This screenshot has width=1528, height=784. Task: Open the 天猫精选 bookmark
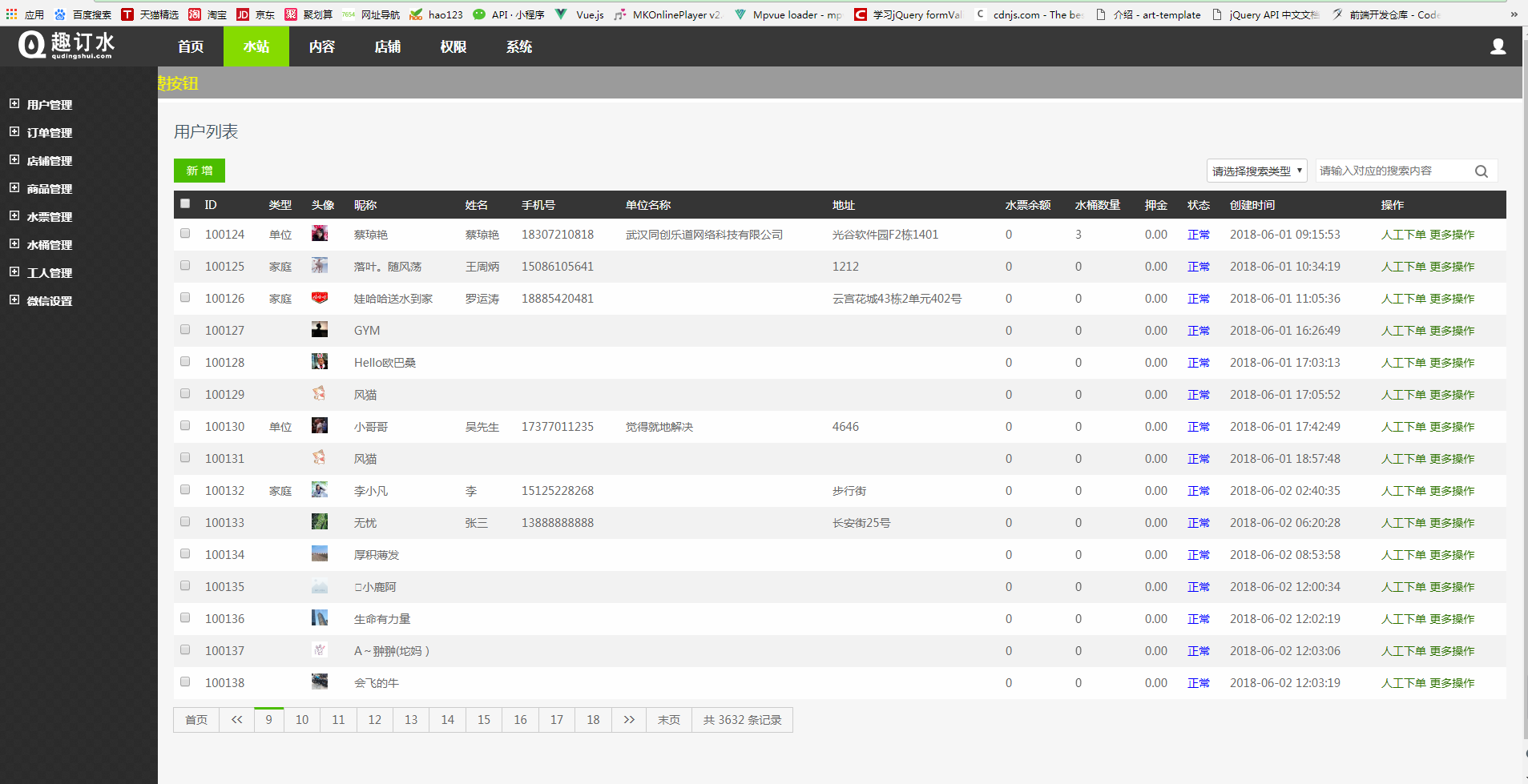point(150,14)
